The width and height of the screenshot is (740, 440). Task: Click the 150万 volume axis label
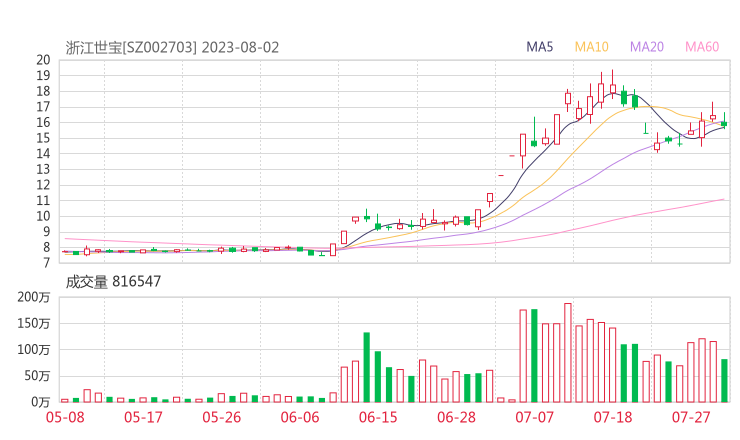point(34,324)
